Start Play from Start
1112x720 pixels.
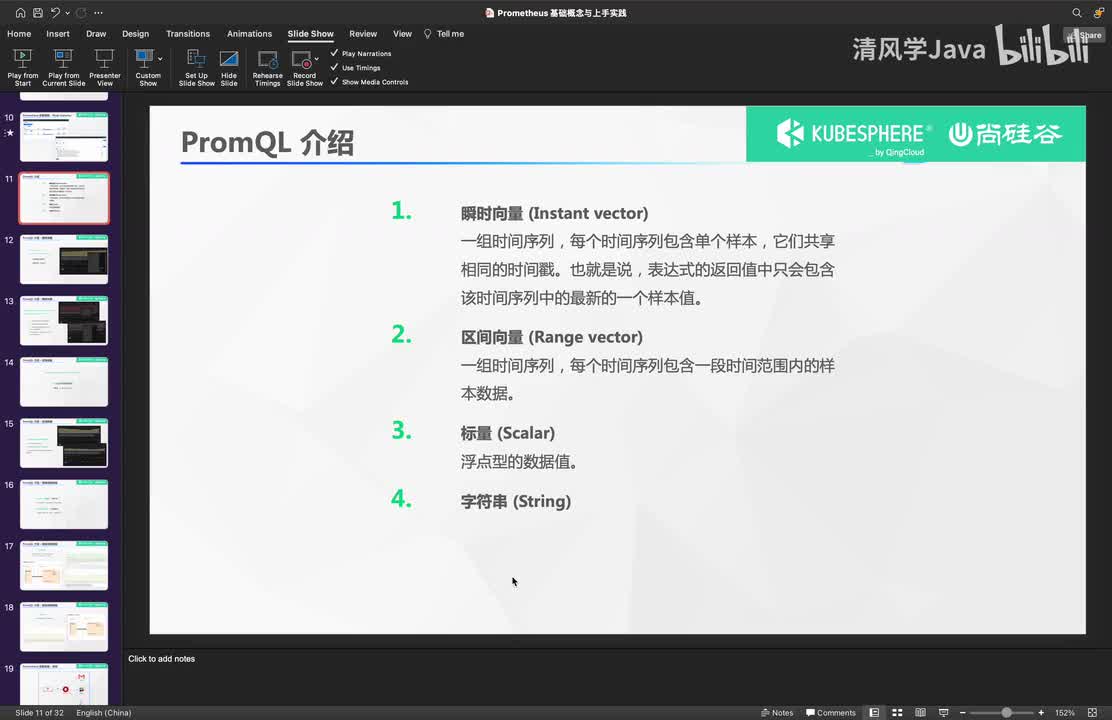[x=23, y=68]
